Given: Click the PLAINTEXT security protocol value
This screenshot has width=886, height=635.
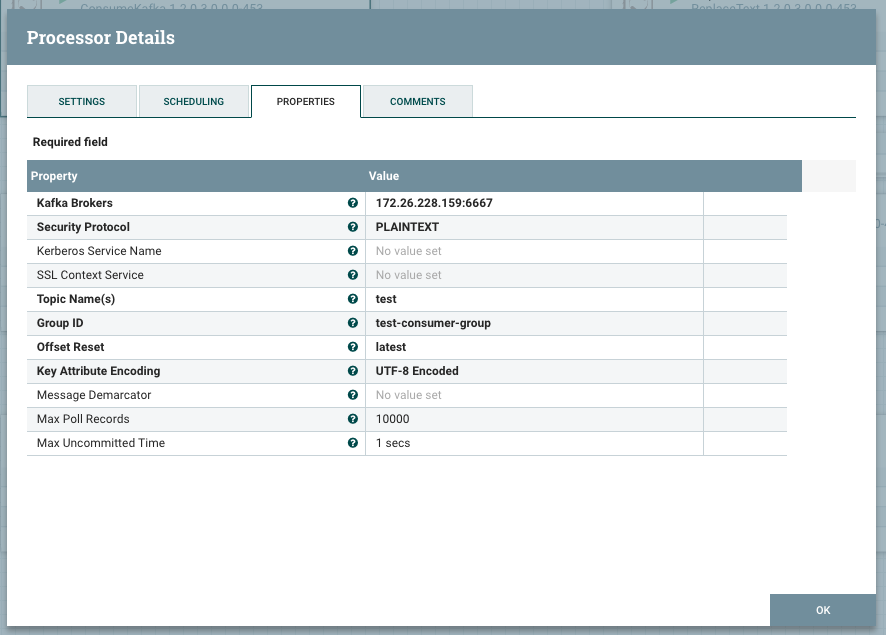Looking at the screenshot, I should pos(407,227).
